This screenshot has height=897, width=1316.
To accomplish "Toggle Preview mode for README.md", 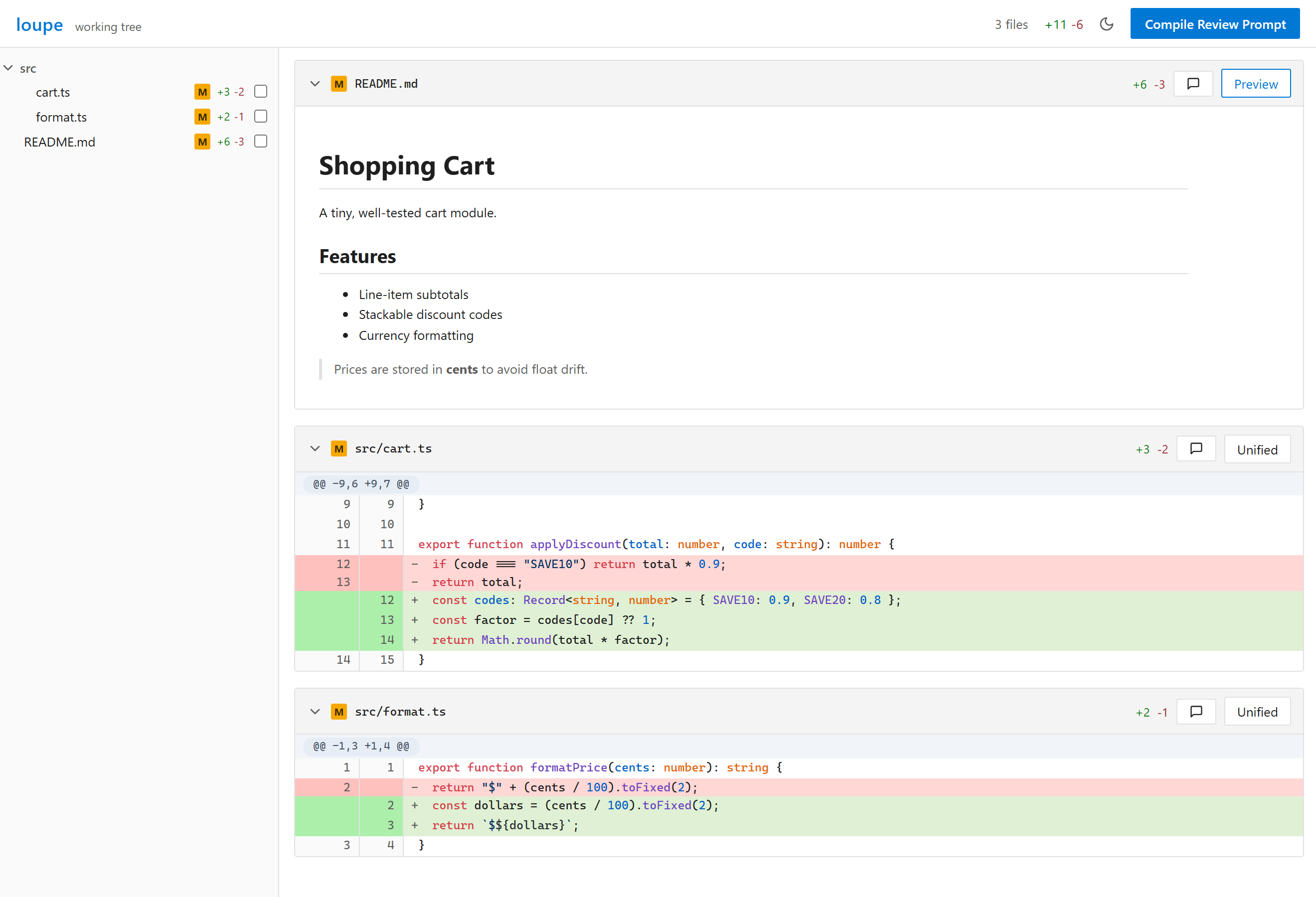I will (x=1255, y=84).
